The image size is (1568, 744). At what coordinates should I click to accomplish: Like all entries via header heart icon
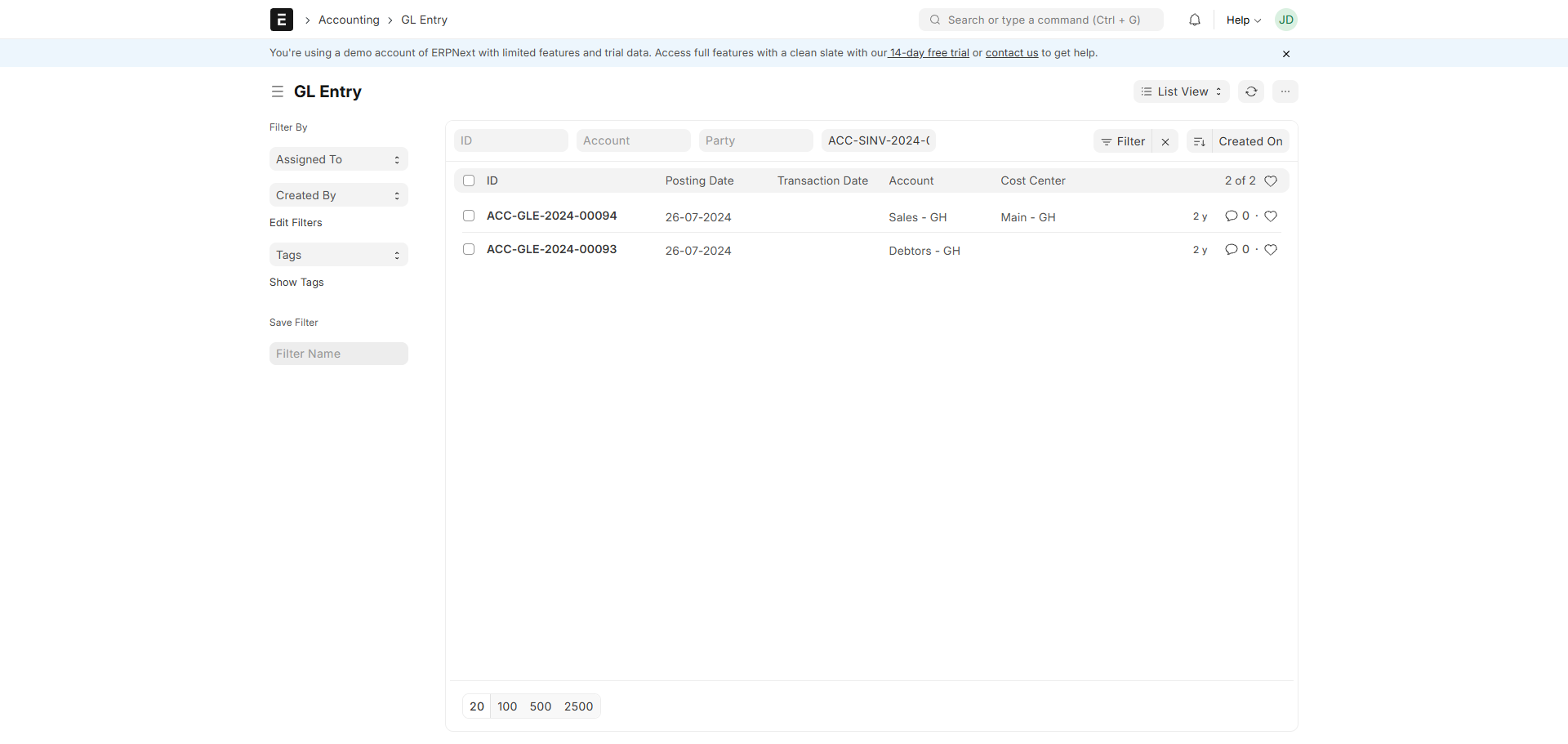point(1271,180)
